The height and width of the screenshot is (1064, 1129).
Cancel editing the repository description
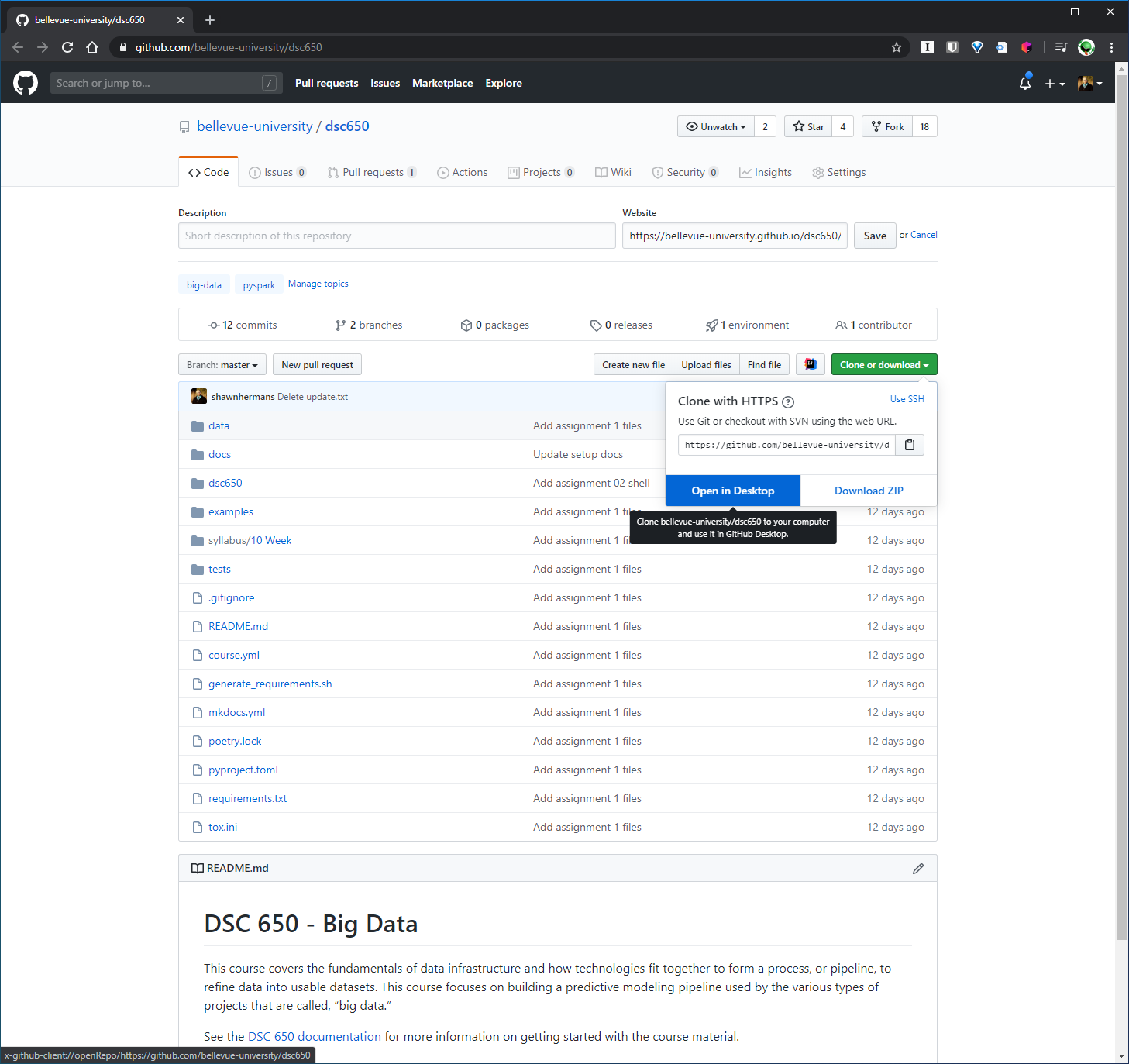(924, 235)
